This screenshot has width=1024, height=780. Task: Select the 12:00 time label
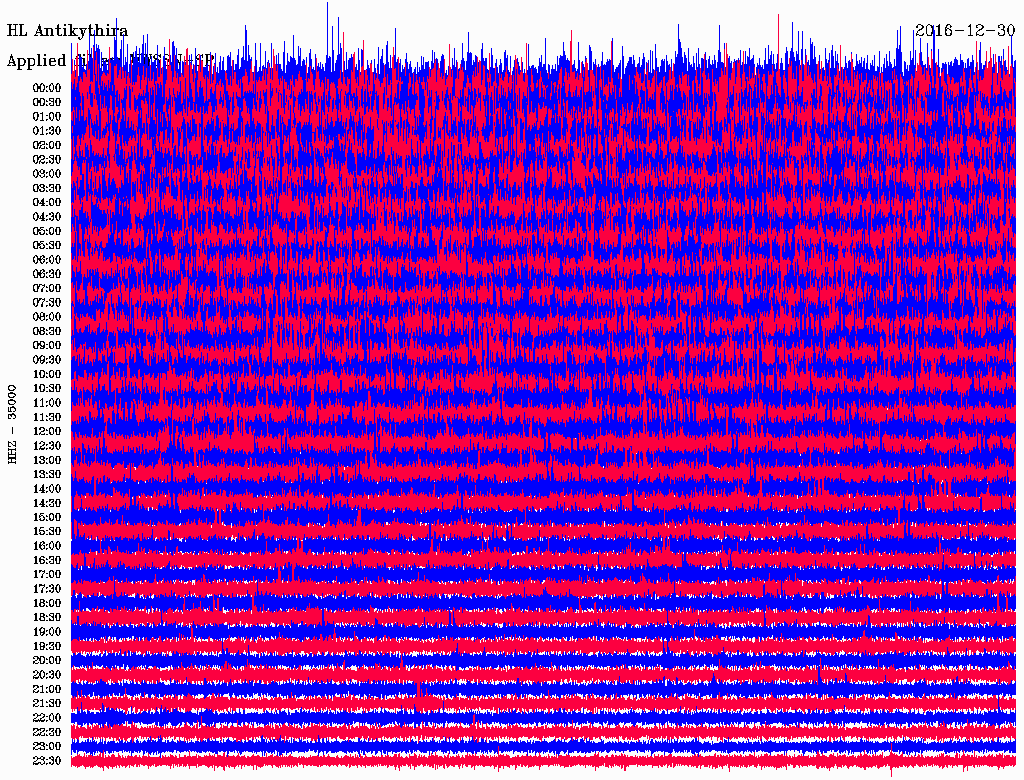tap(46, 432)
